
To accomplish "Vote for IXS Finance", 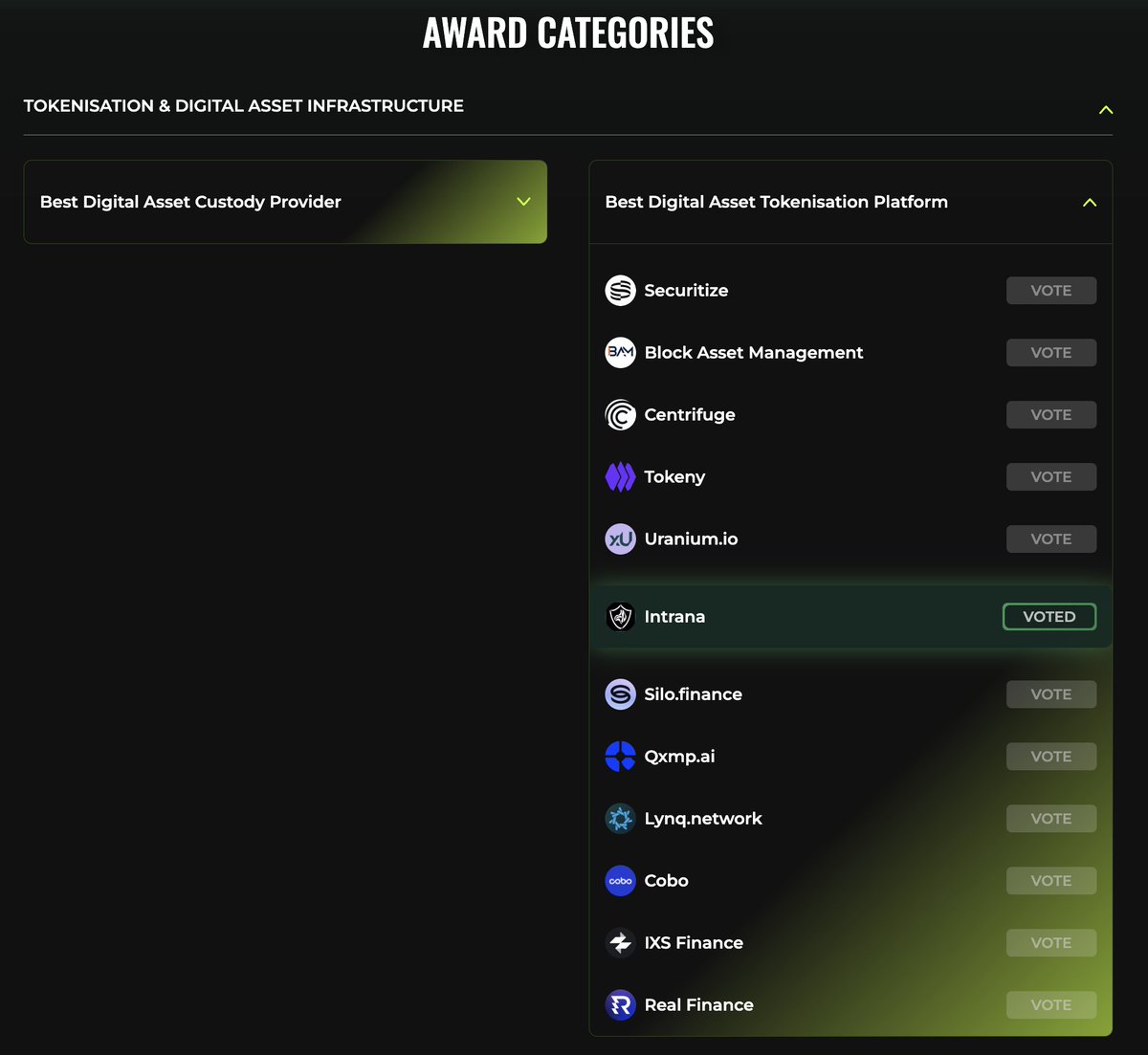I will [1051, 943].
